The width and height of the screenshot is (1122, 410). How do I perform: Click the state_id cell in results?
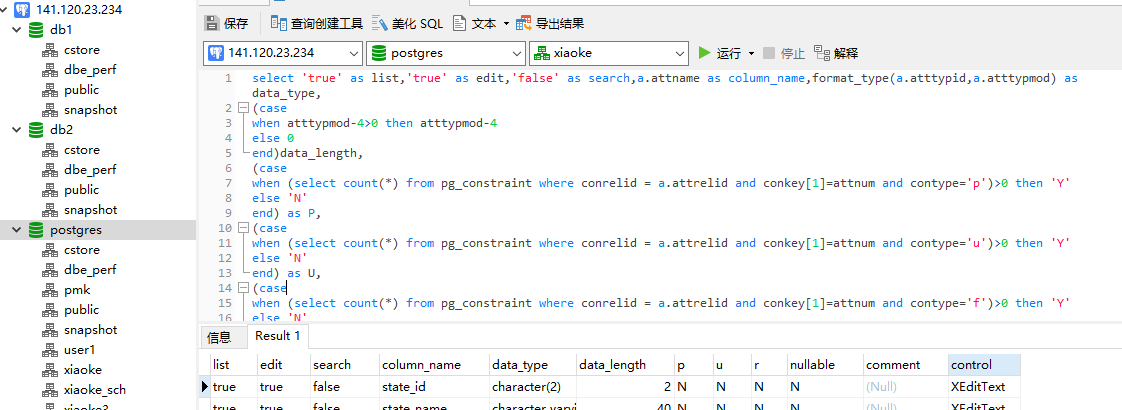click(x=407, y=386)
